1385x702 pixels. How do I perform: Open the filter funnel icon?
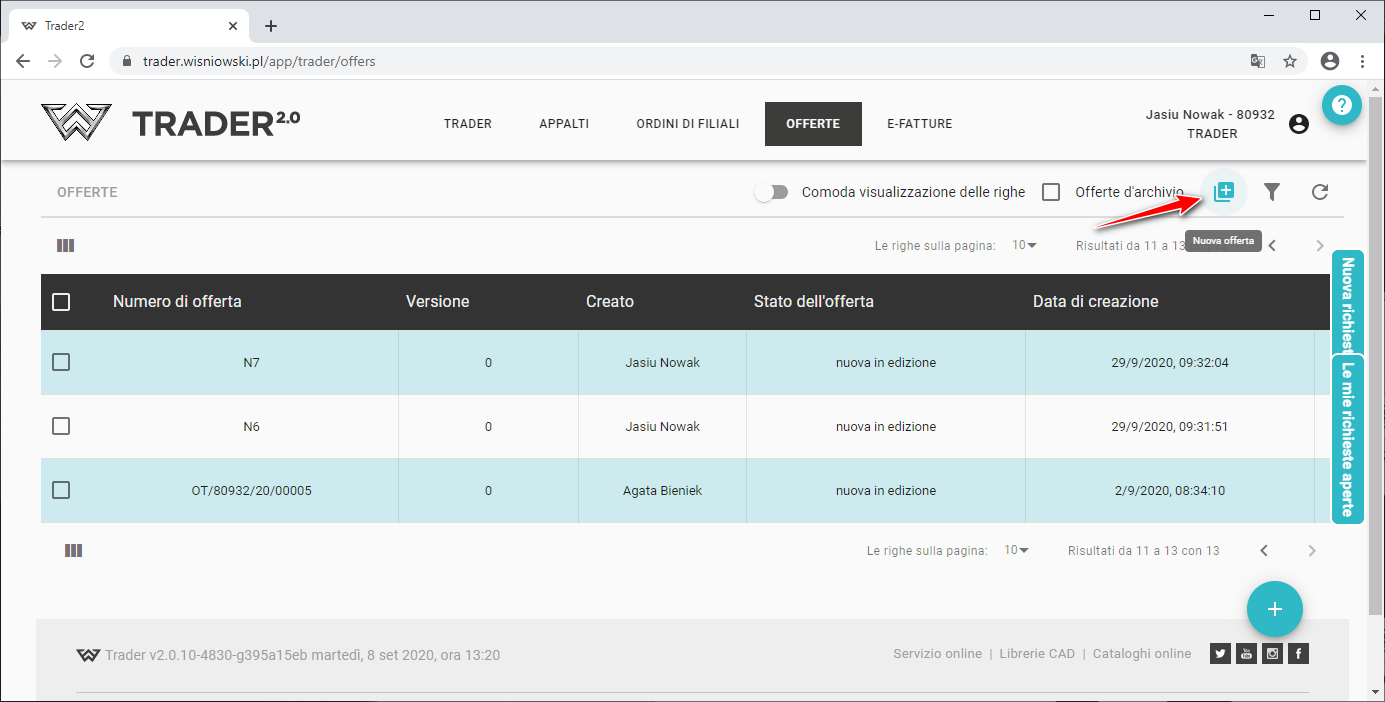tap(1272, 192)
